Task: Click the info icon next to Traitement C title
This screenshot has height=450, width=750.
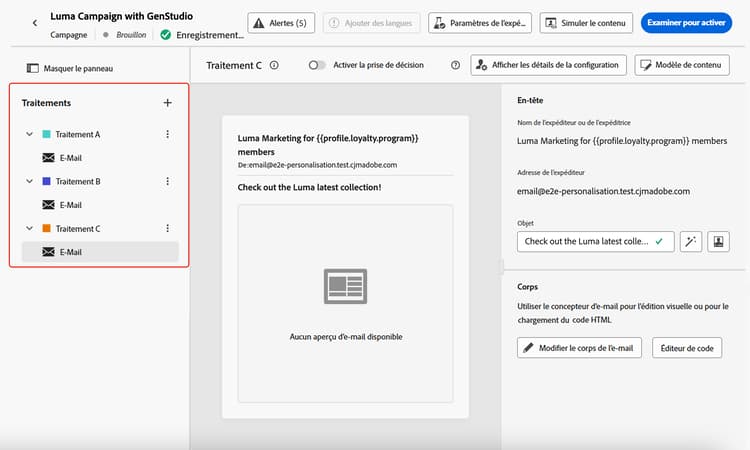Action: click(274, 65)
